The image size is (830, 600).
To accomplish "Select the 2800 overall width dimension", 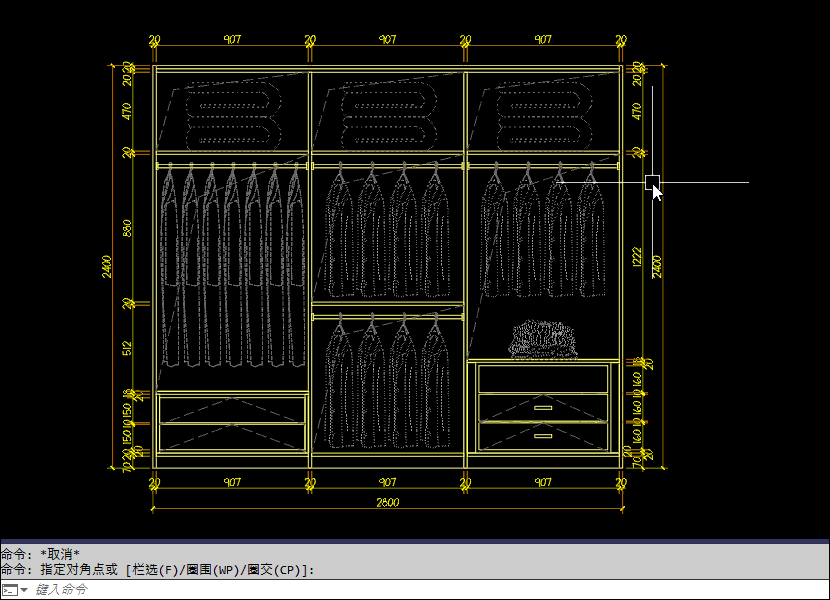I will [387, 502].
